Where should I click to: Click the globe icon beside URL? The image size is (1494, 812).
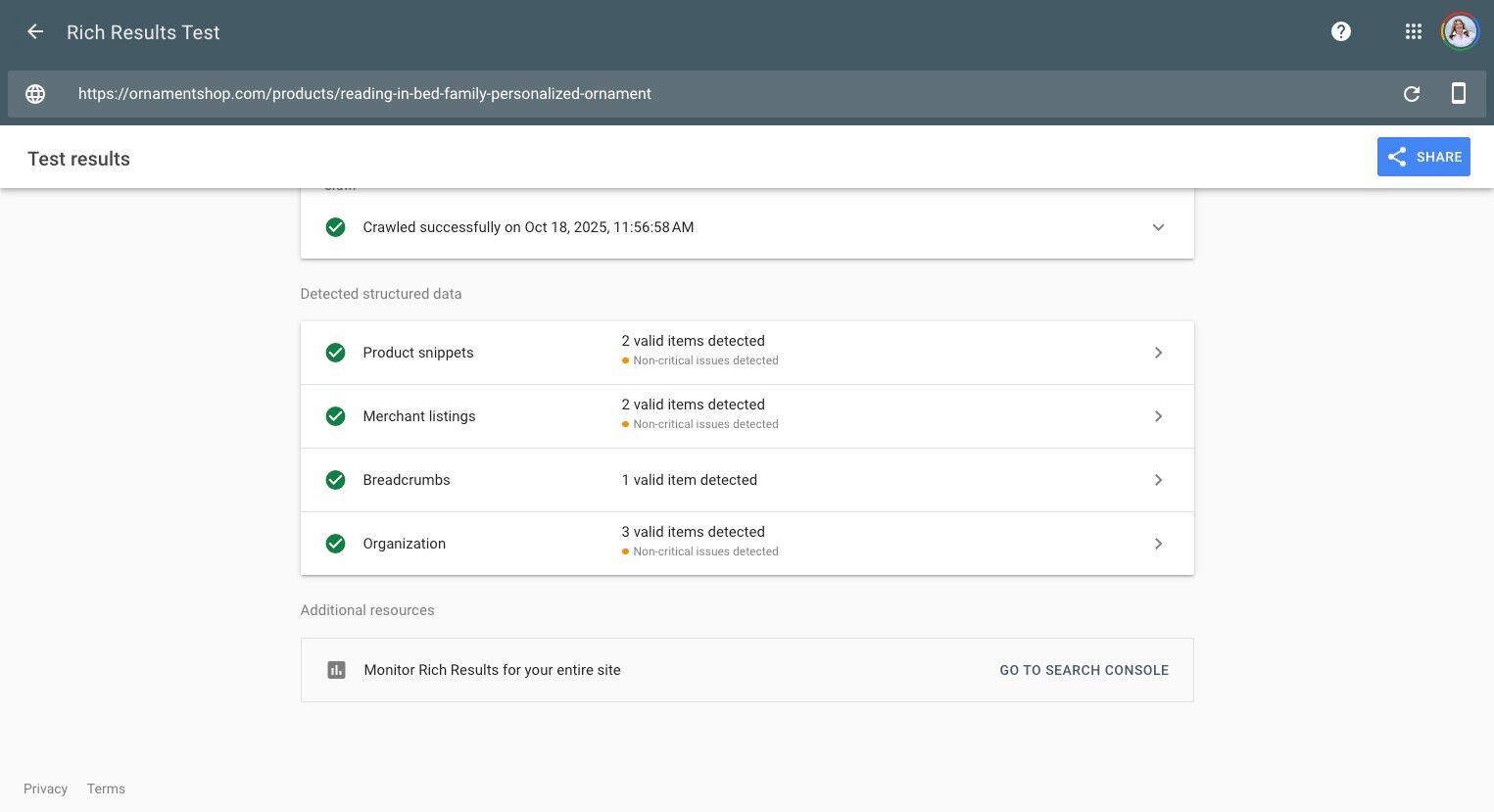click(x=35, y=94)
